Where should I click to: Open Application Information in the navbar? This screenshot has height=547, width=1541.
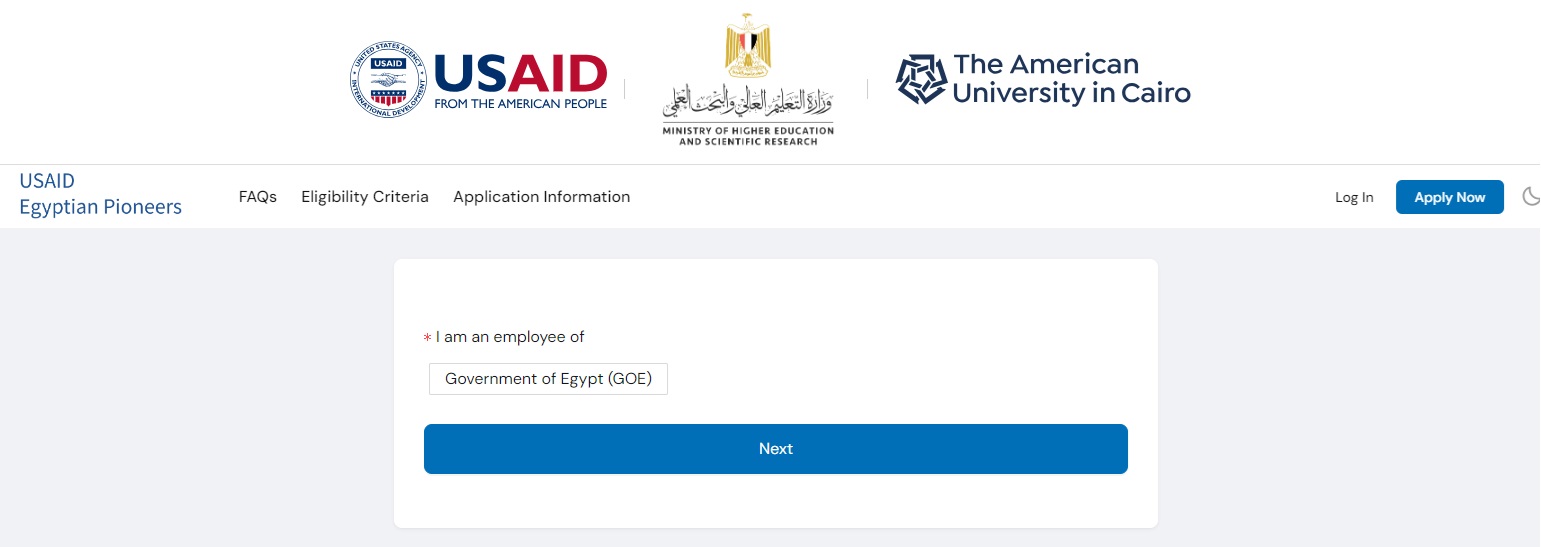[x=541, y=197]
